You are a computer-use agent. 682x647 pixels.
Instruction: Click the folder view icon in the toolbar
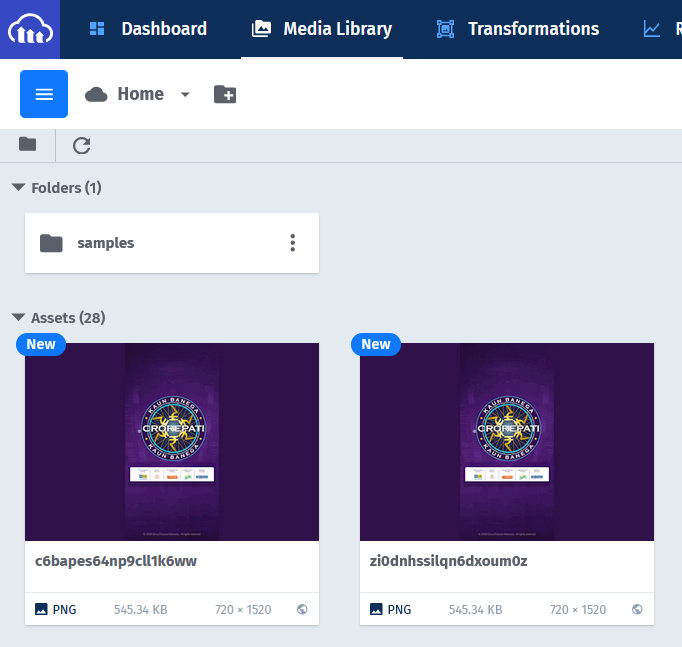[x=27, y=144]
